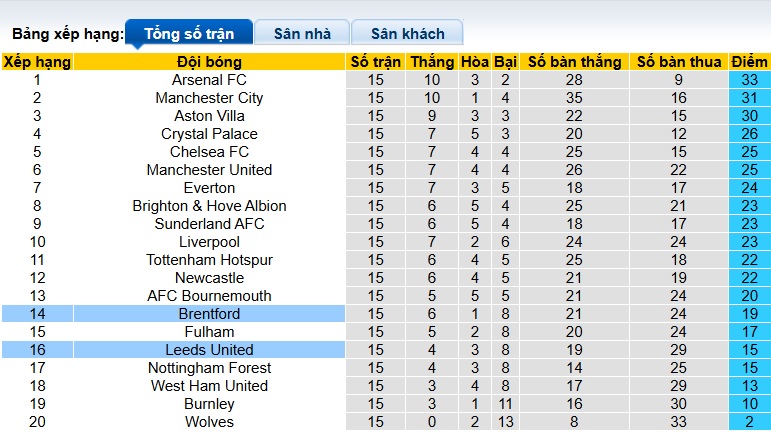Viewport: 771px width, 432px height.
Task: Click the Số bàn thắng column header
Action: pyautogui.click(x=574, y=62)
